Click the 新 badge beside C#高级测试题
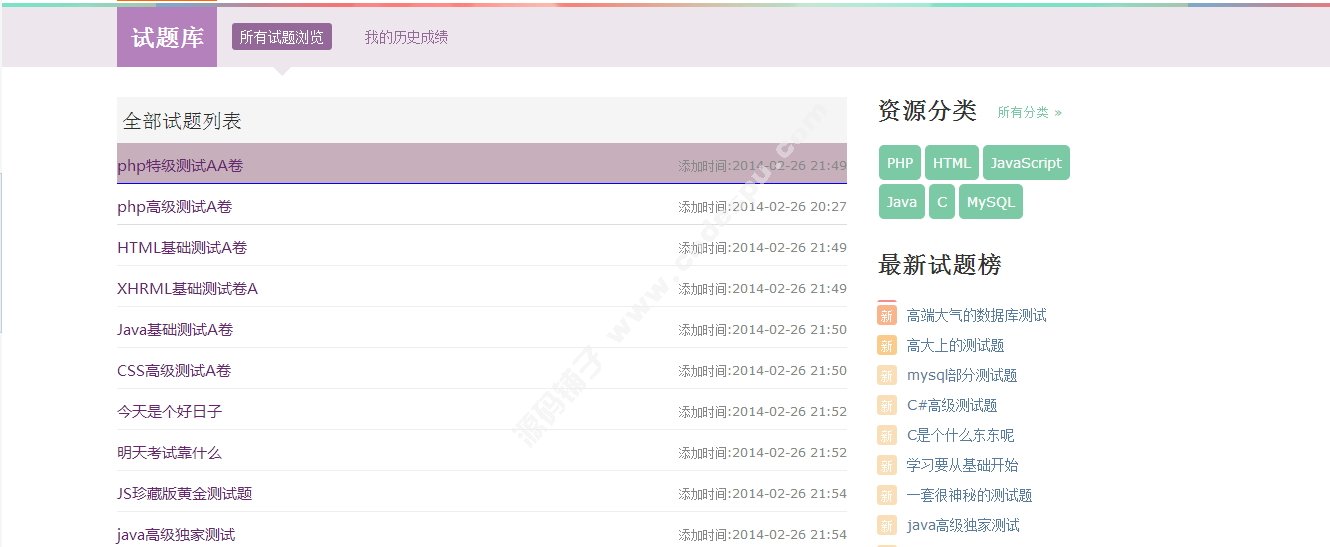This screenshot has height=547, width=1330. coord(887,405)
